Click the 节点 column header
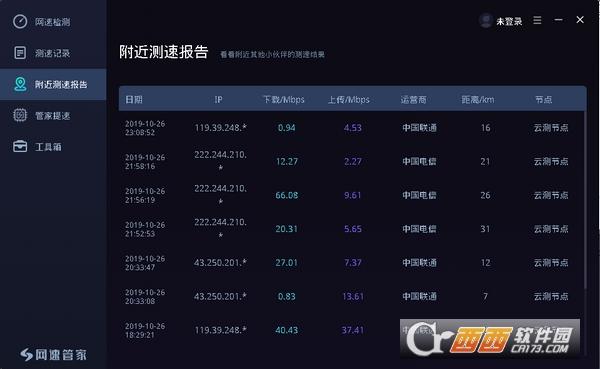 pyautogui.click(x=543, y=100)
